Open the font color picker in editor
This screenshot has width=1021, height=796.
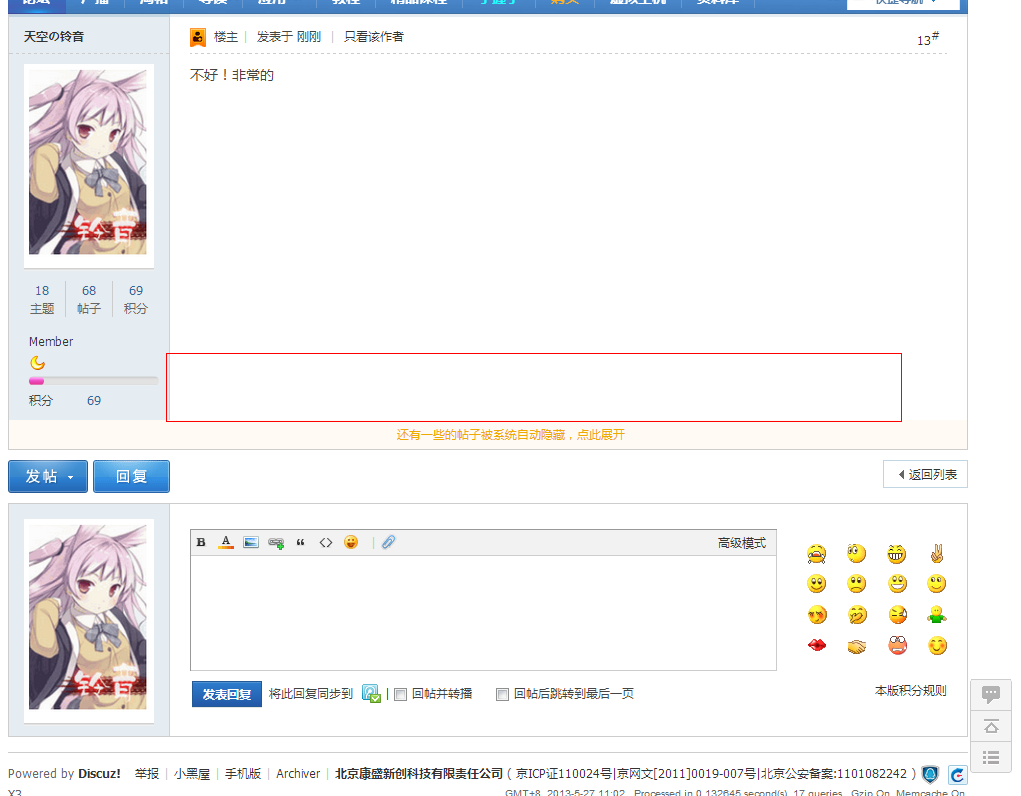tap(226, 542)
